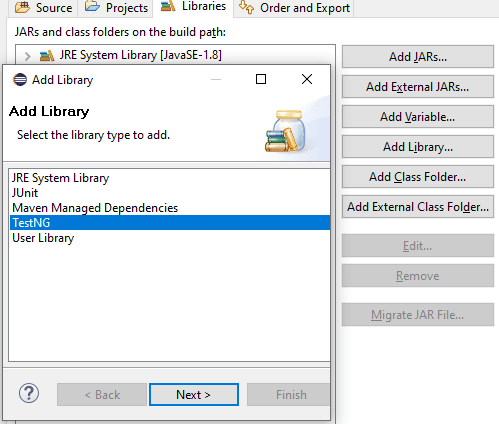Image resolution: width=499 pixels, height=424 pixels.
Task: Click the JRE System Library tree item icon
Action: pos(47,55)
